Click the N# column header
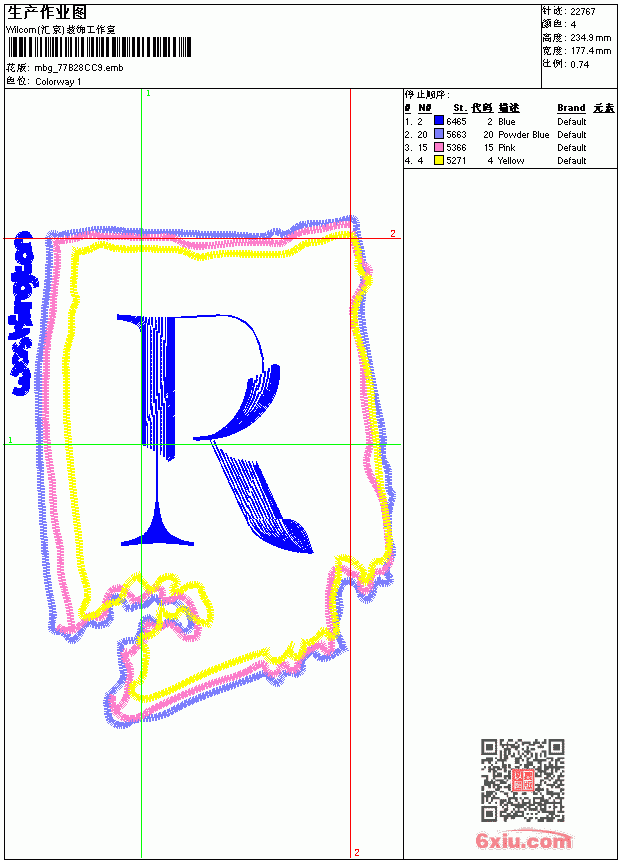The width and height of the screenshot is (620, 860). click(x=425, y=108)
